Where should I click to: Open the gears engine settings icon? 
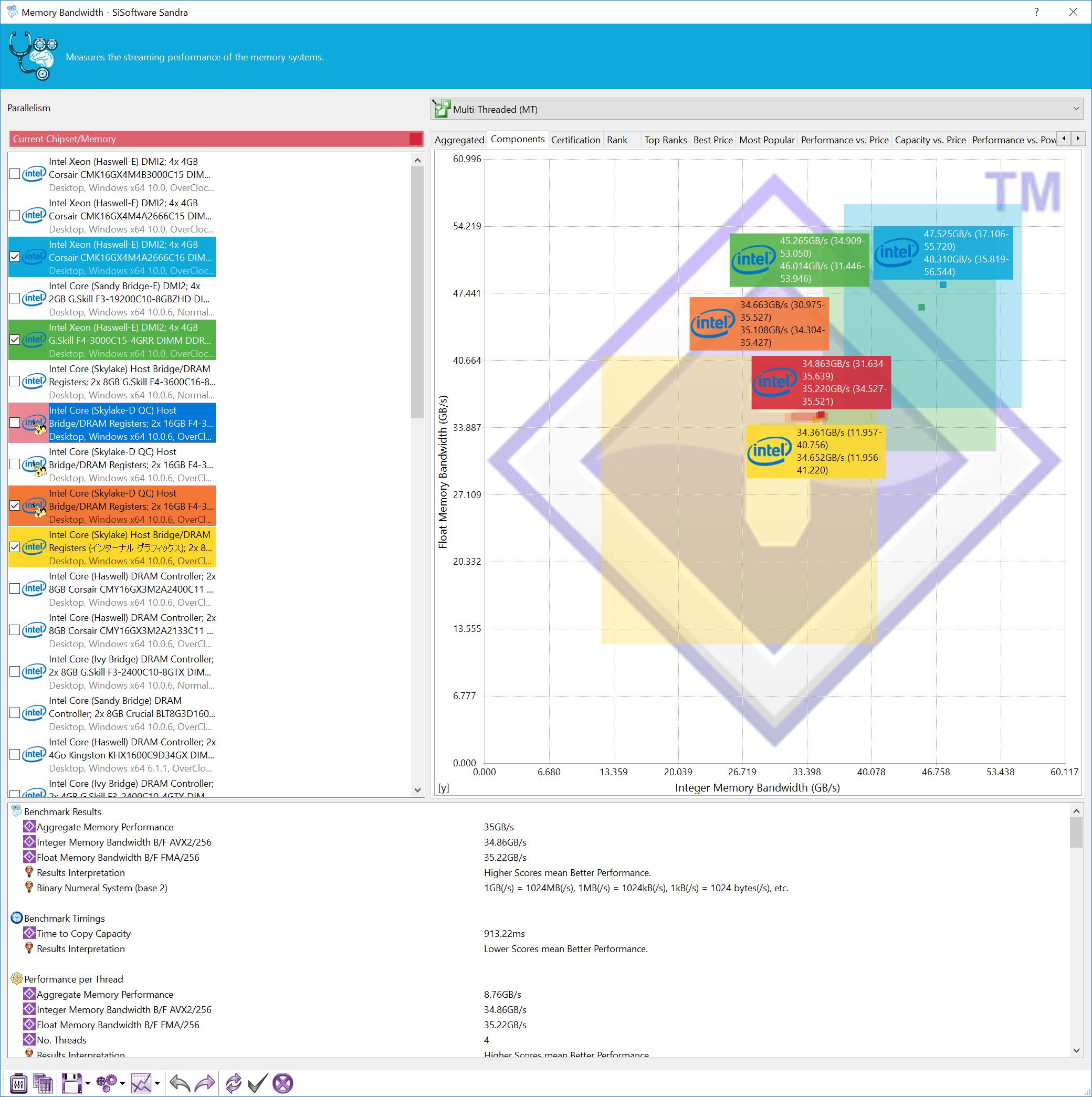tap(106, 1083)
